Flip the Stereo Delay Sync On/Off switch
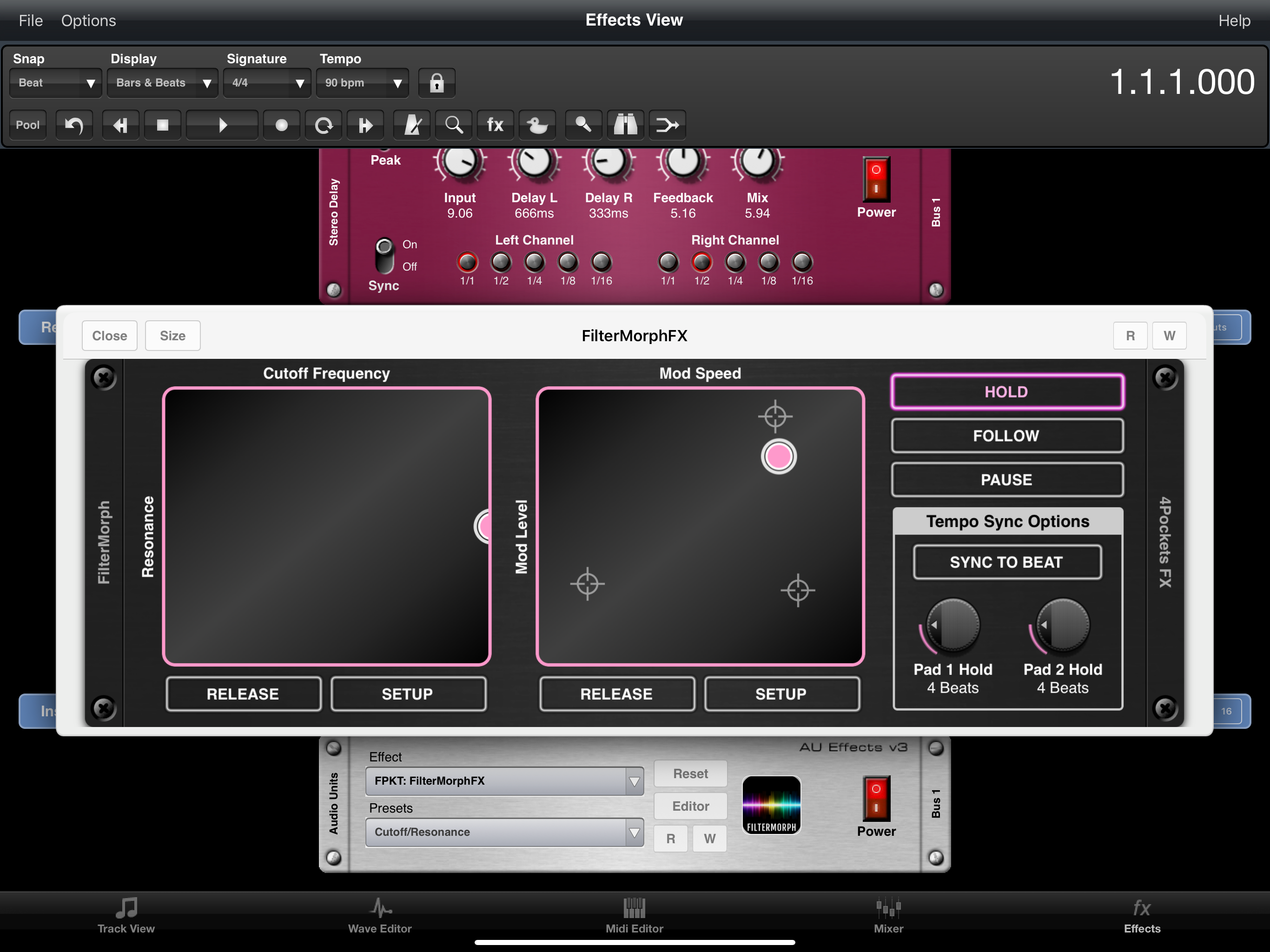1270x952 pixels. tap(384, 256)
